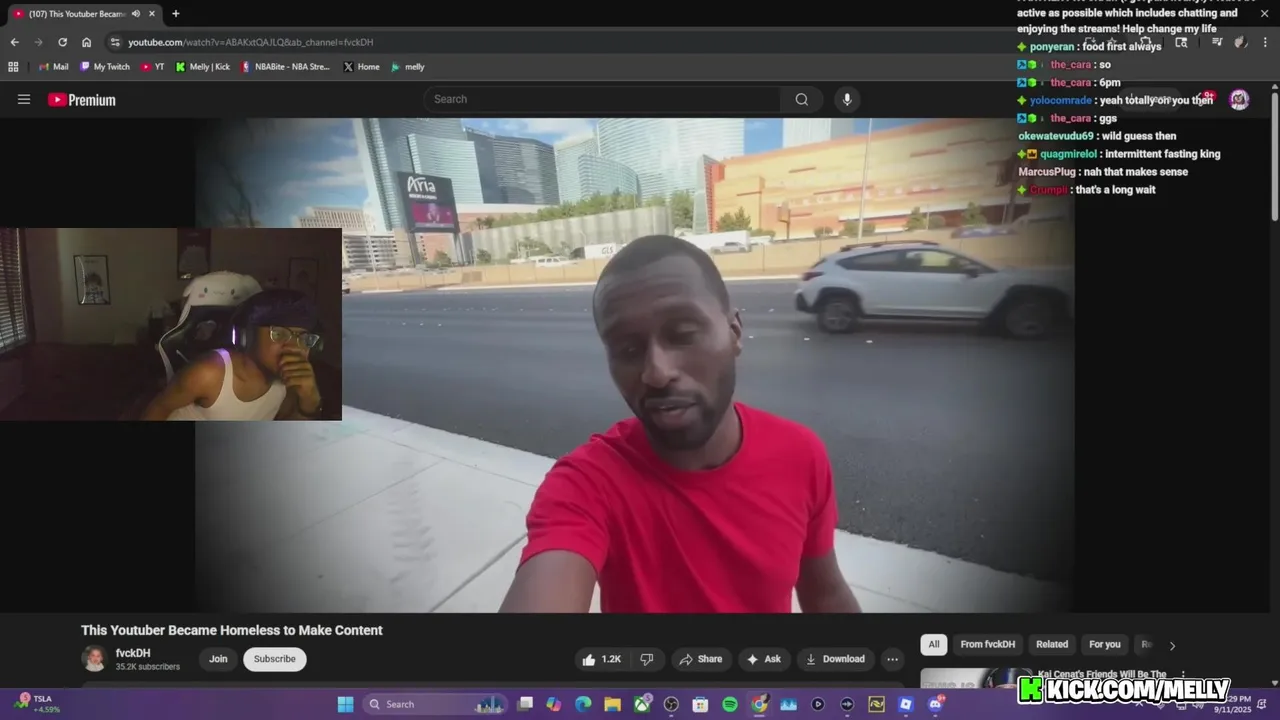
Task: Open browser home page icon
Action: 86,42
